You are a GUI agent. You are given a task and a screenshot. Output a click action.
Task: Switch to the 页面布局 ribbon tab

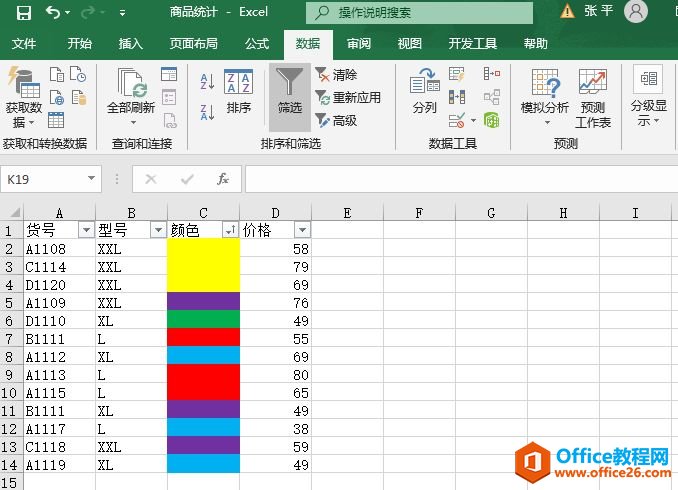(x=193, y=43)
